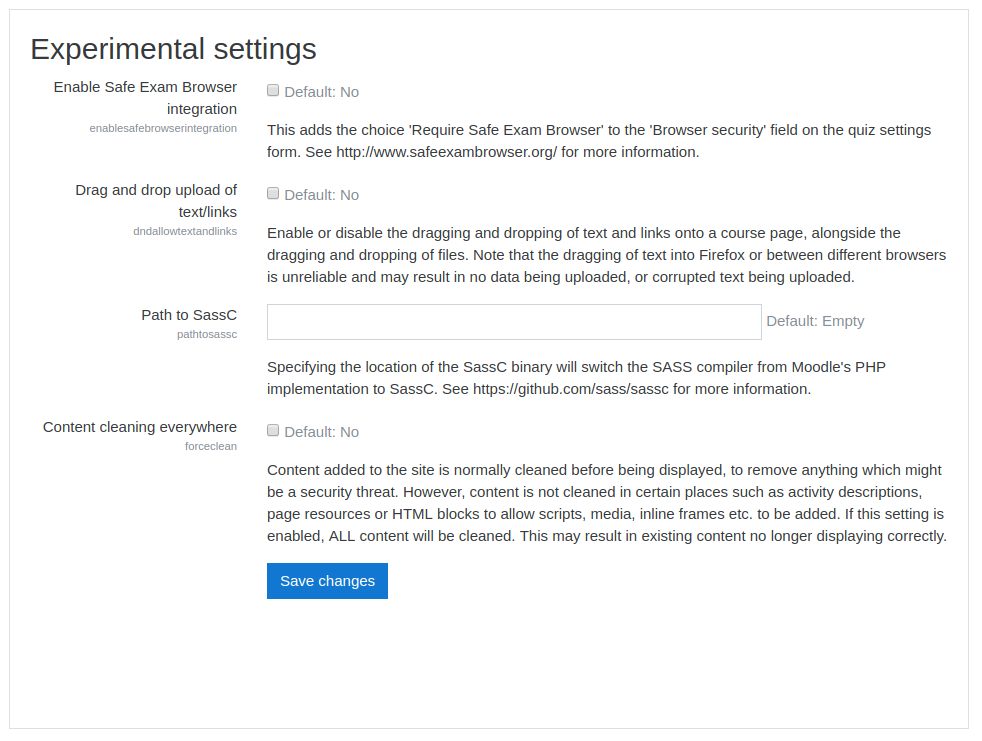Click the forceclean setting name
Viewport: 982px width, 741px height.
tap(210, 446)
